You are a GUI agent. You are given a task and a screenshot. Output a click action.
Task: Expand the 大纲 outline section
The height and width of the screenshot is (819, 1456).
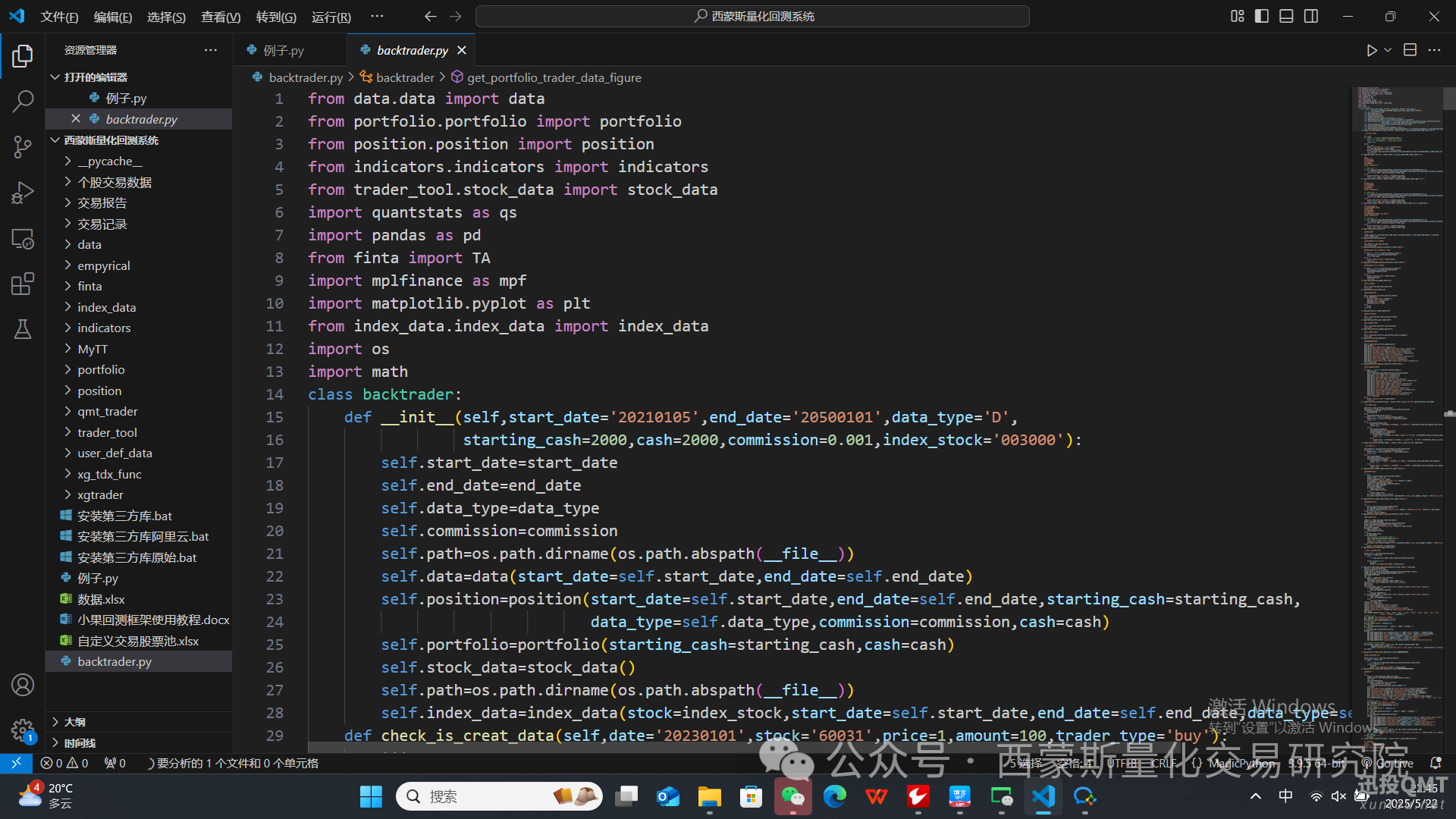(x=74, y=722)
